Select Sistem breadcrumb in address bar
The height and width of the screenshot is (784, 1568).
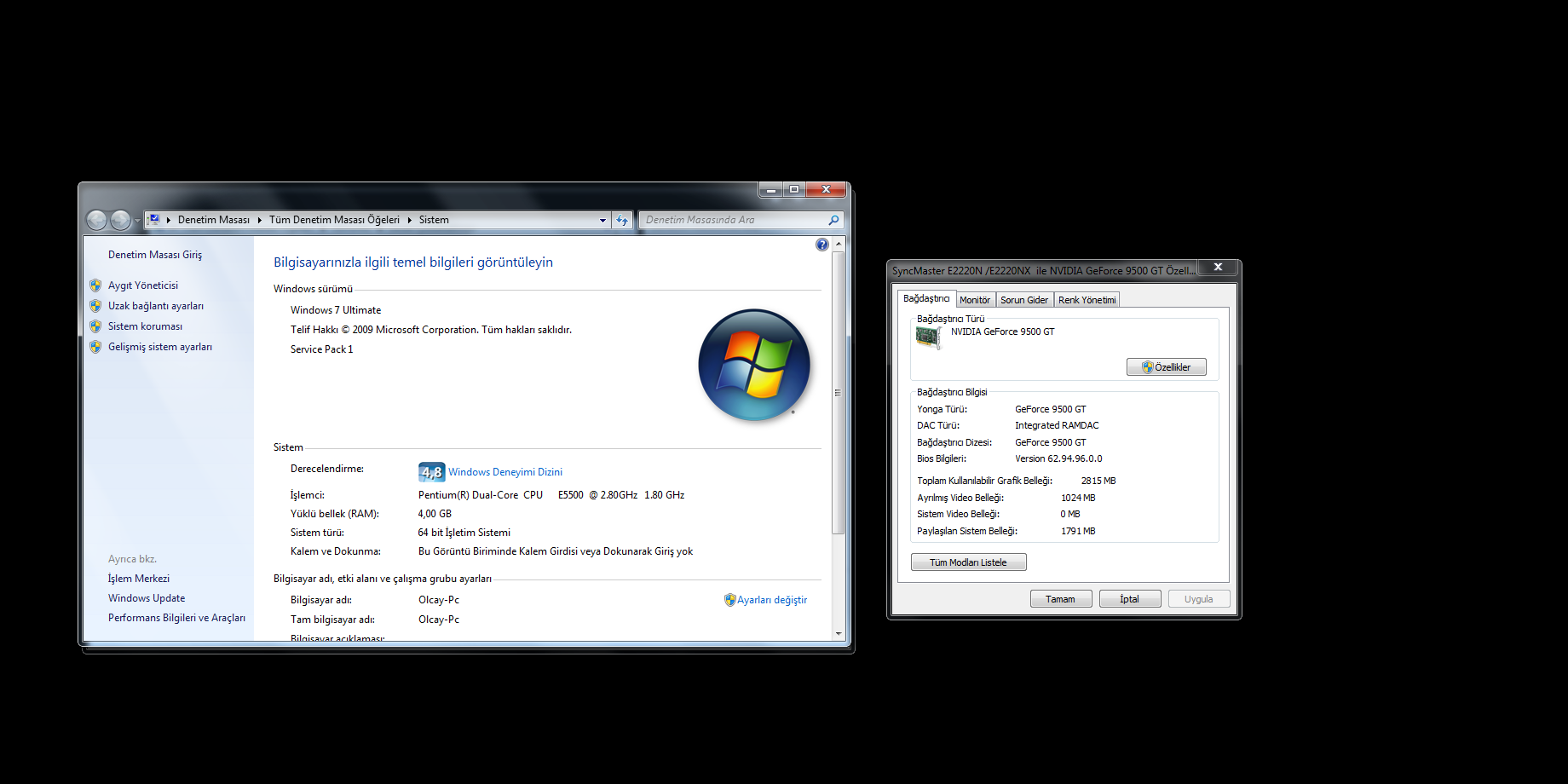434,220
